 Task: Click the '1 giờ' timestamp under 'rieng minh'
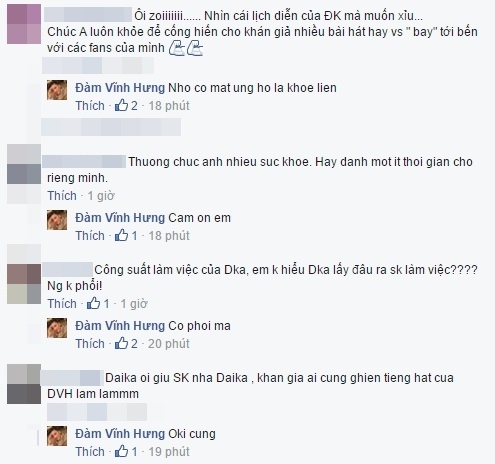[101, 196]
